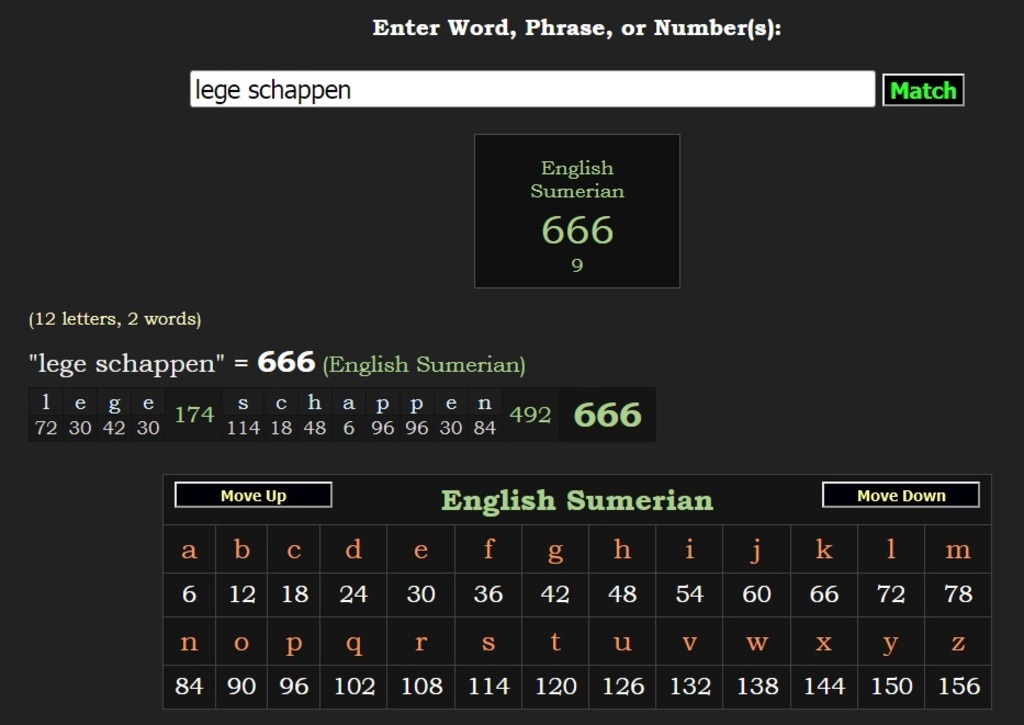Select letter 'm' in the cipher chart
Viewport: 1024px width, 725px height.
pyautogui.click(x=957, y=549)
